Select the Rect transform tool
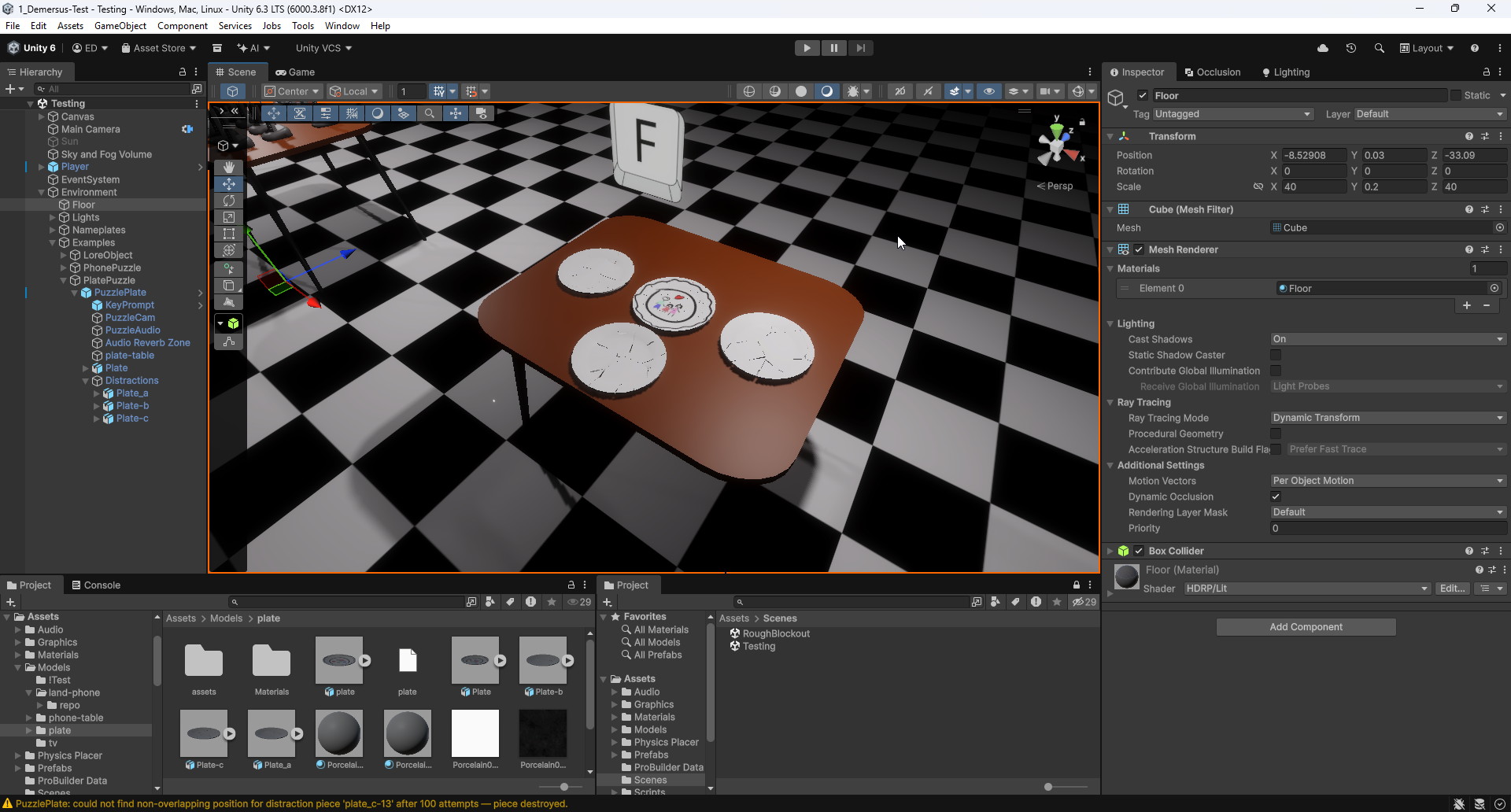Viewport: 1511px width, 812px height. [x=228, y=234]
